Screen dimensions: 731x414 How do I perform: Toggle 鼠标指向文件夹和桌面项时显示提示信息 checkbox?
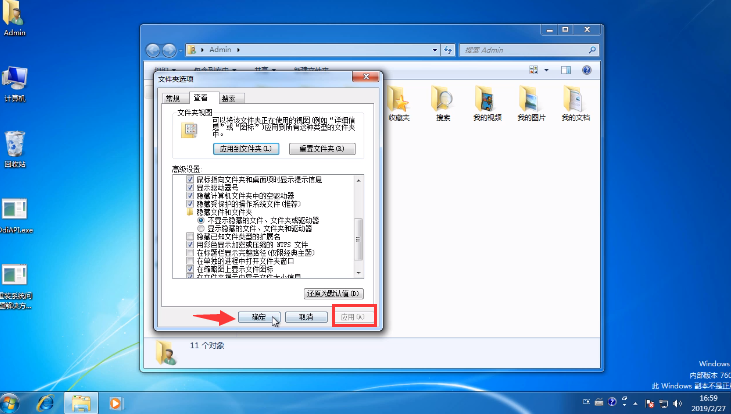pyautogui.click(x=190, y=179)
